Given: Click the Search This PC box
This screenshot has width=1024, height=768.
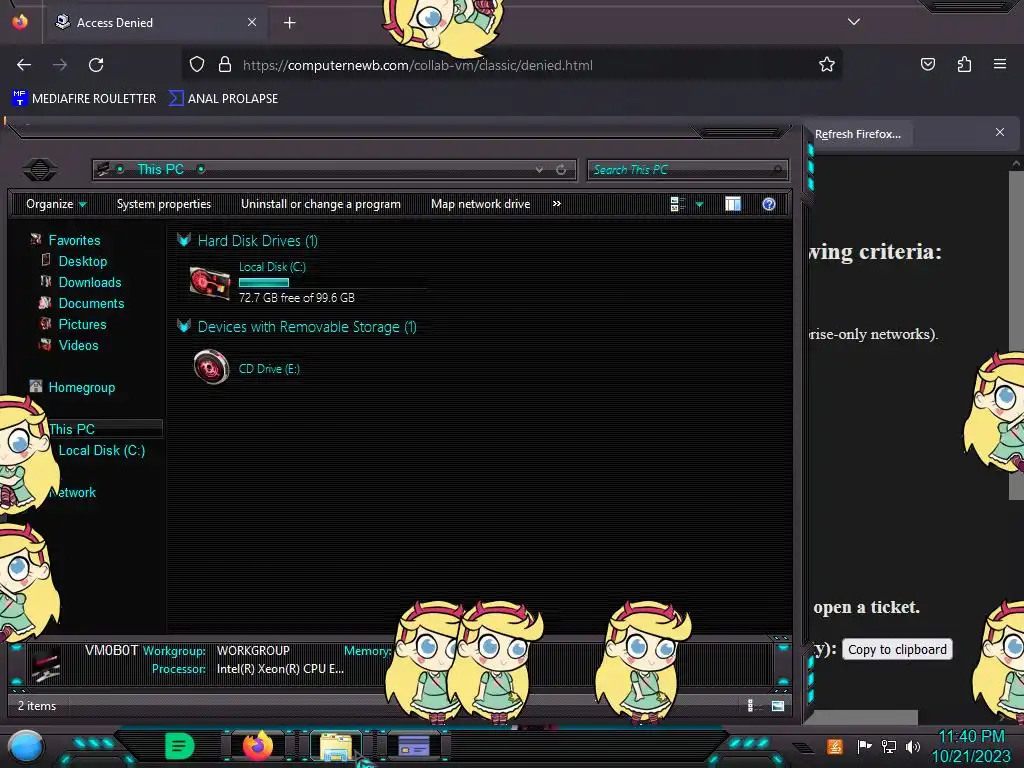Looking at the screenshot, I should [688, 170].
